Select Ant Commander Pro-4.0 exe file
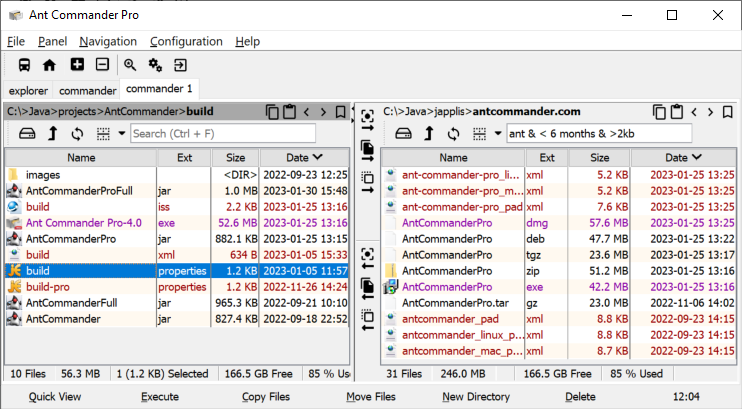Image resolution: width=742 pixels, height=409 pixels. (177, 223)
